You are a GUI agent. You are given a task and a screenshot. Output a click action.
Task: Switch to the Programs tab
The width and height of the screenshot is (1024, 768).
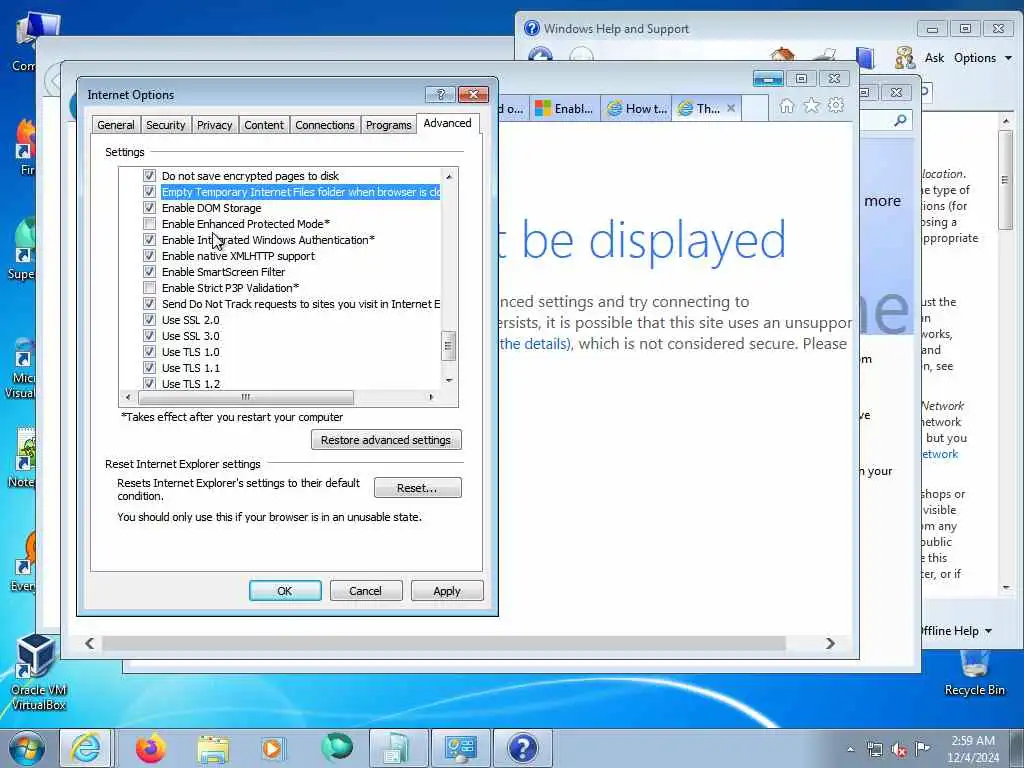pyautogui.click(x=389, y=125)
